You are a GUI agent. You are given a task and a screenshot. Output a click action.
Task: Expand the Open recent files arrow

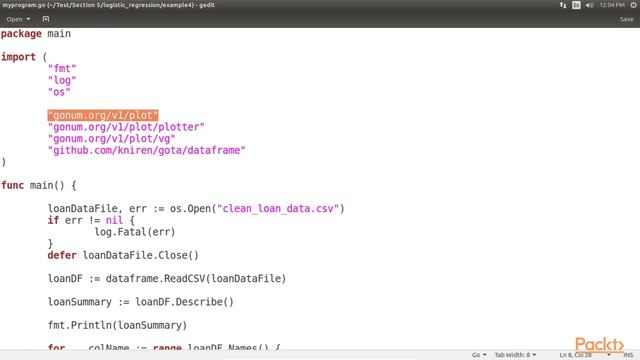[28, 19]
